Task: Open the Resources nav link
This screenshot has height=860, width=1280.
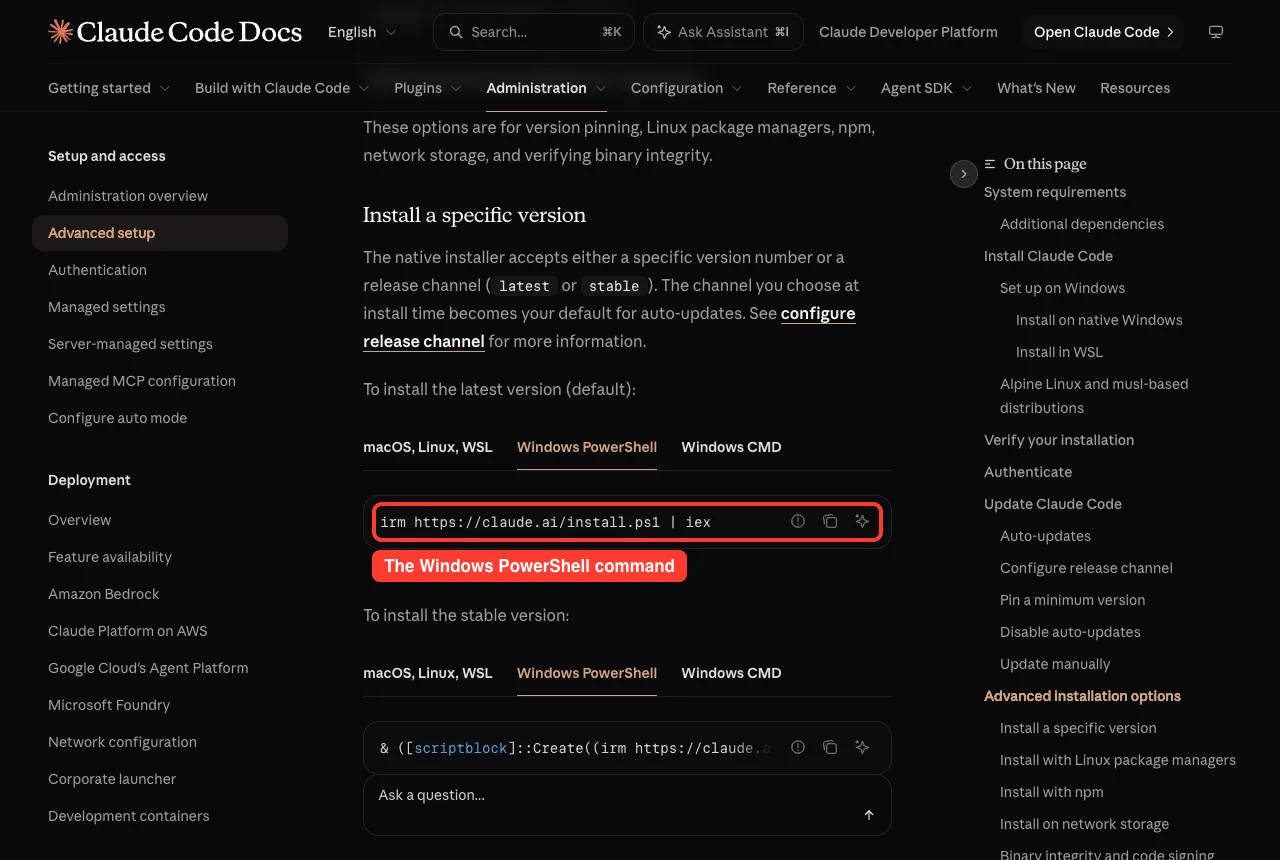Action: 1135,88
